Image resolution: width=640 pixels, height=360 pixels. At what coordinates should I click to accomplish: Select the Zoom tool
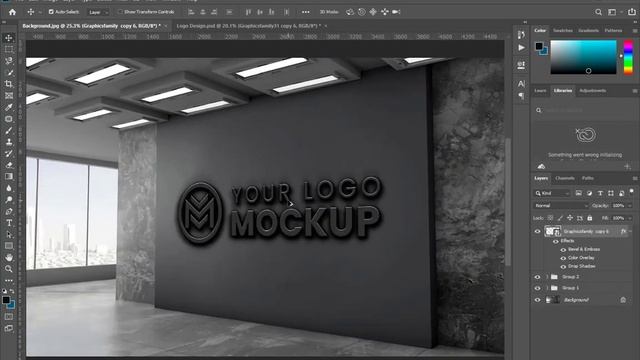click(9, 269)
